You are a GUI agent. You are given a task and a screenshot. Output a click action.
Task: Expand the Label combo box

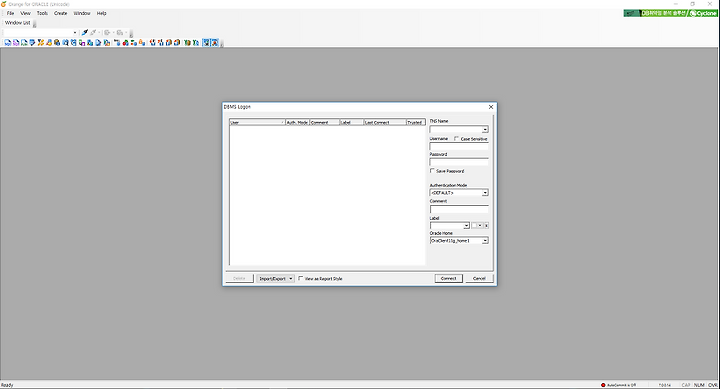[x=466, y=226]
